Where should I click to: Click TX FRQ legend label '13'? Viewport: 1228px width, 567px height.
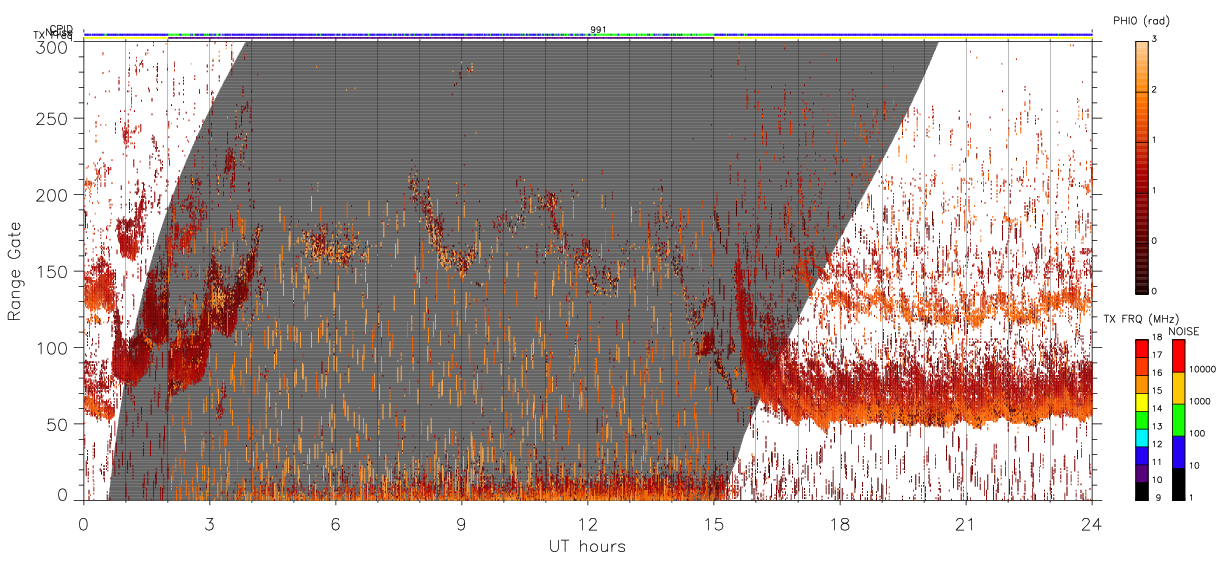(1159, 426)
